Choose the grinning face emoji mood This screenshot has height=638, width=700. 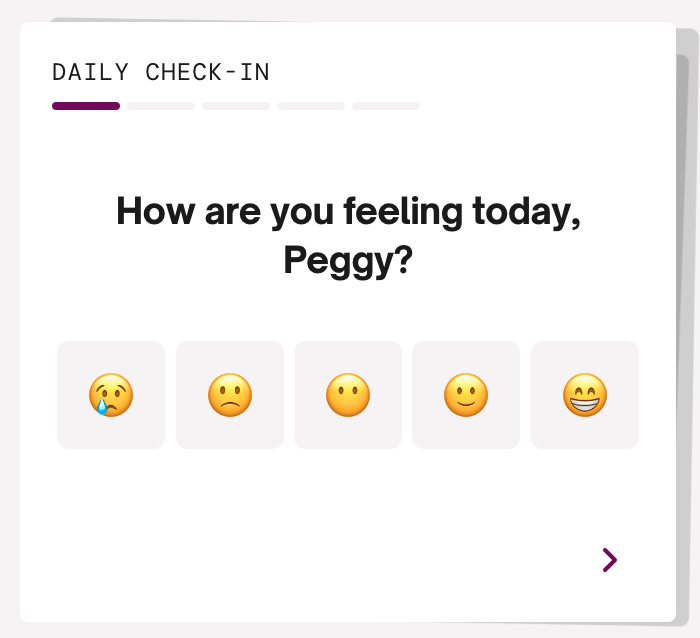click(x=585, y=395)
